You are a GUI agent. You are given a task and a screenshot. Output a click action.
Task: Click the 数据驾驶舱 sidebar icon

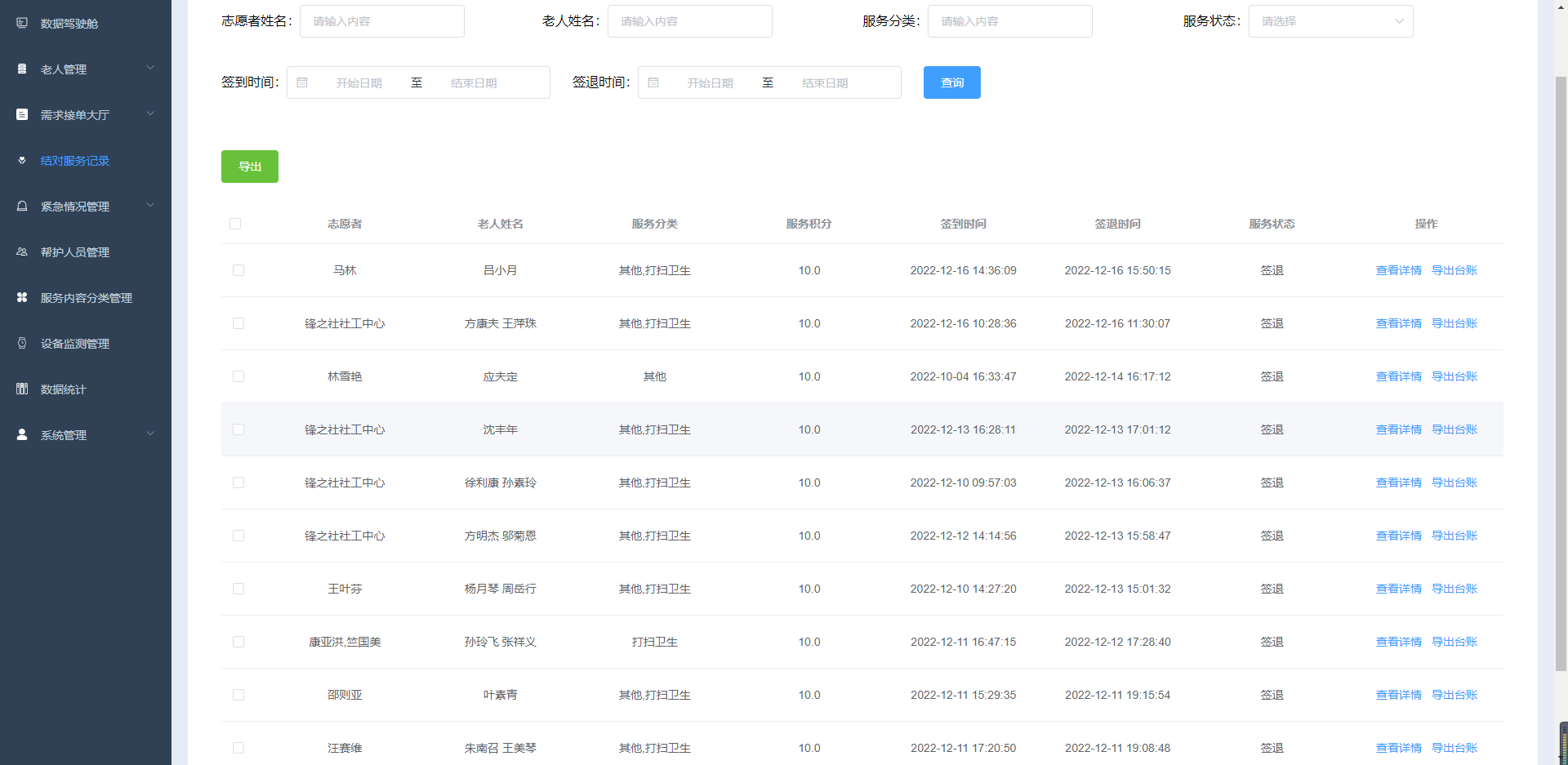tap(22, 23)
